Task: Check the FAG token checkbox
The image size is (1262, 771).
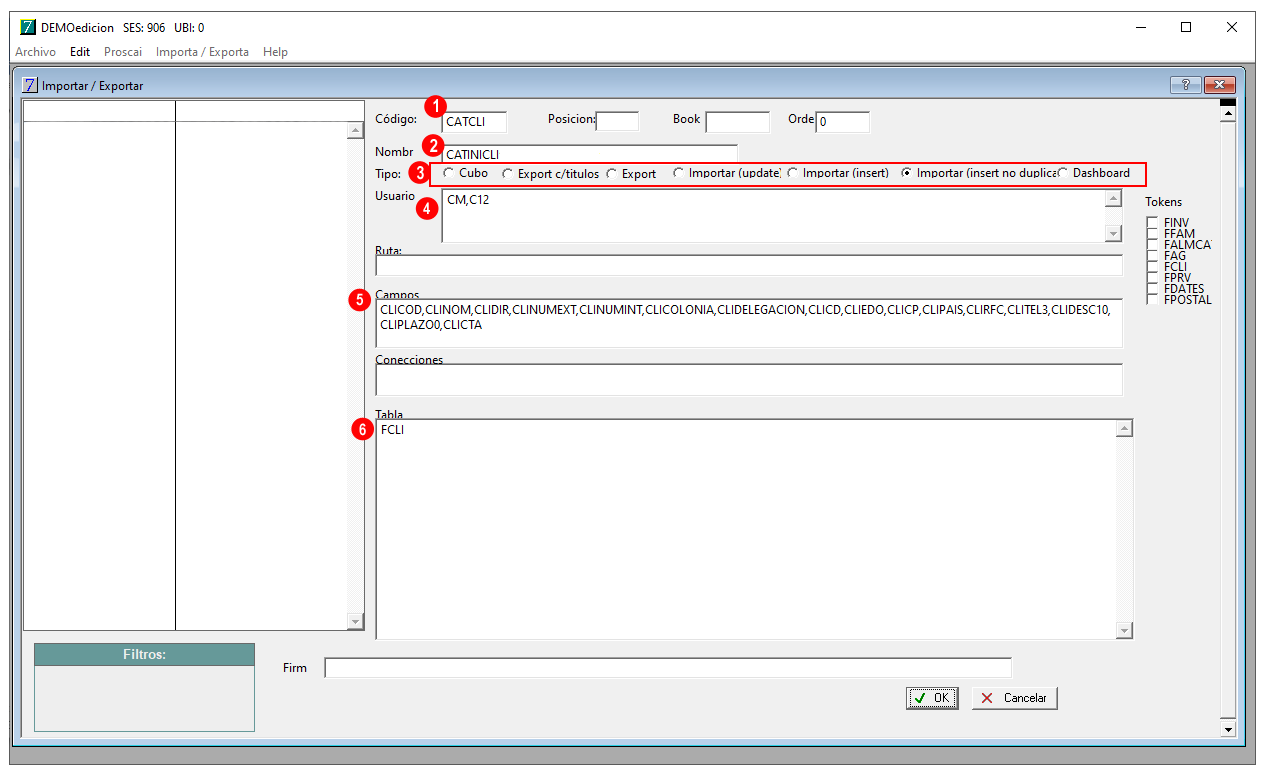Action: (x=1154, y=255)
